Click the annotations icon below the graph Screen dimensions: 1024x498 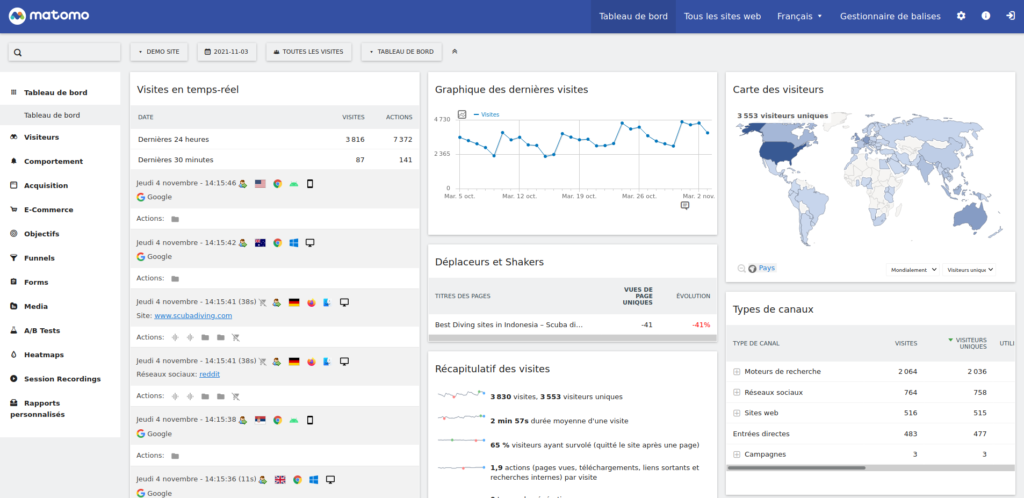pyautogui.click(x=685, y=205)
